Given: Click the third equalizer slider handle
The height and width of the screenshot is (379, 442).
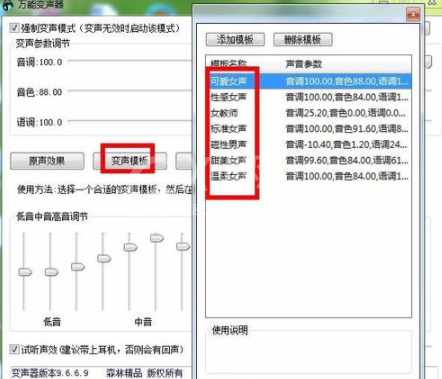Looking at the screenshot, I should (x=78, y=267).
